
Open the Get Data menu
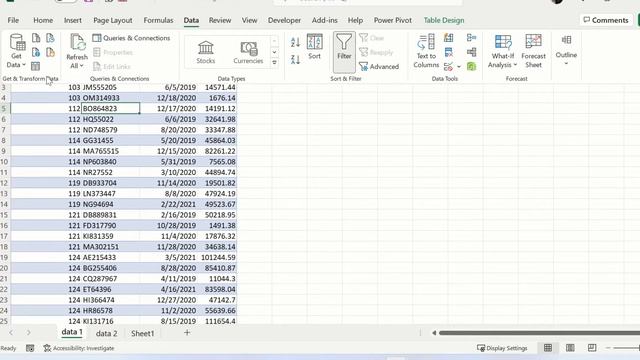coord(16,51)
